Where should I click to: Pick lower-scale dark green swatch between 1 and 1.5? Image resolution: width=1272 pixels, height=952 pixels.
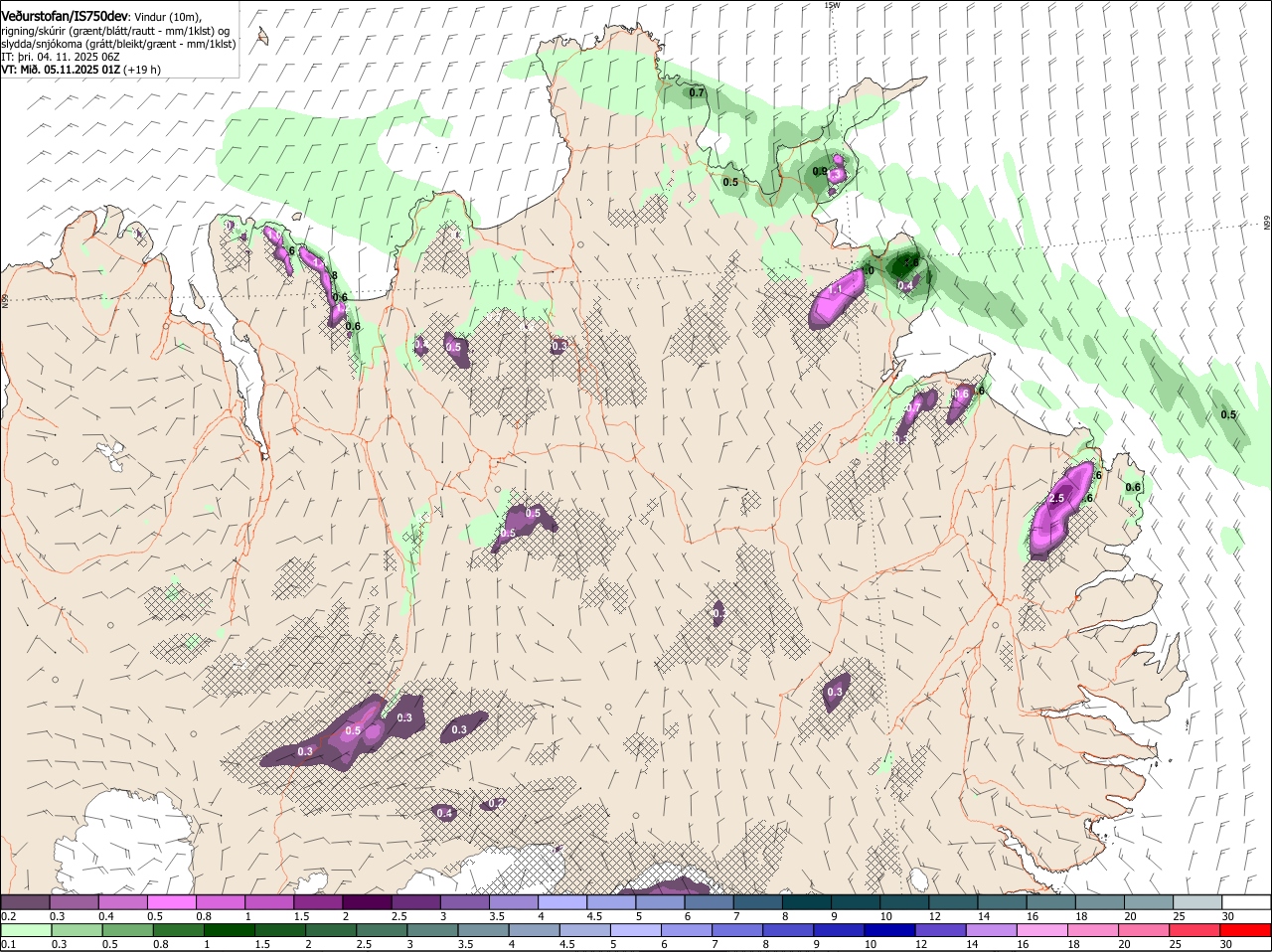point(230,930)
